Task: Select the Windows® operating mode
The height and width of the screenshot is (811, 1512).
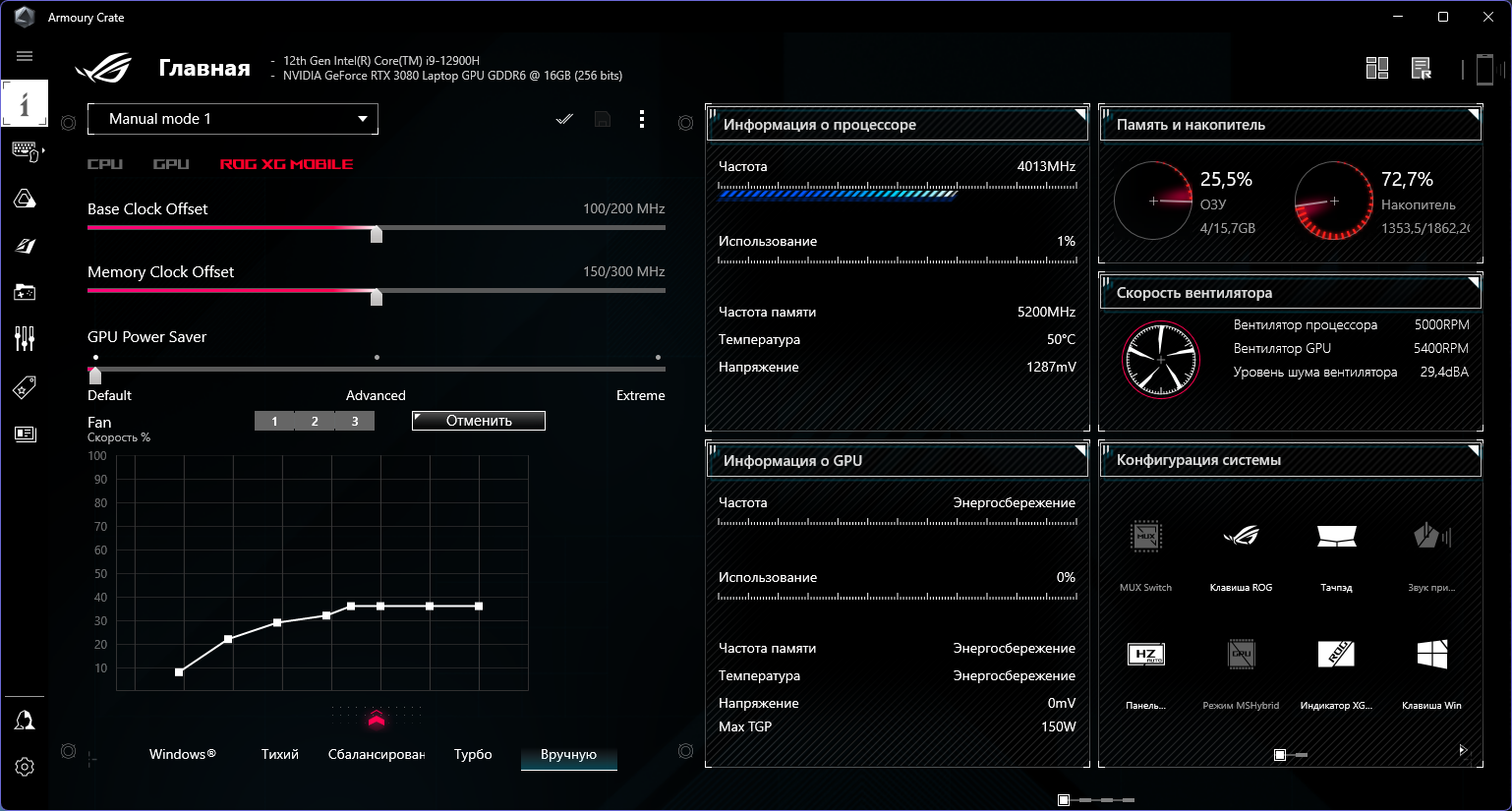Action: tap(183, 754)
